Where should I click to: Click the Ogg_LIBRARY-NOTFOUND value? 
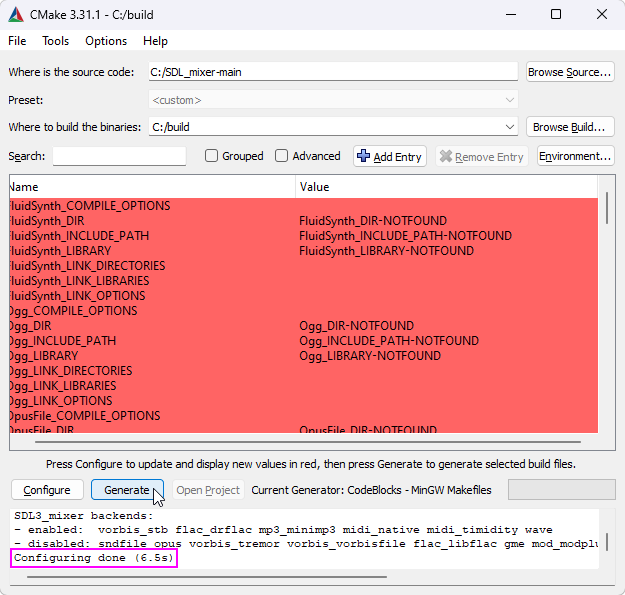click(370, 356)
